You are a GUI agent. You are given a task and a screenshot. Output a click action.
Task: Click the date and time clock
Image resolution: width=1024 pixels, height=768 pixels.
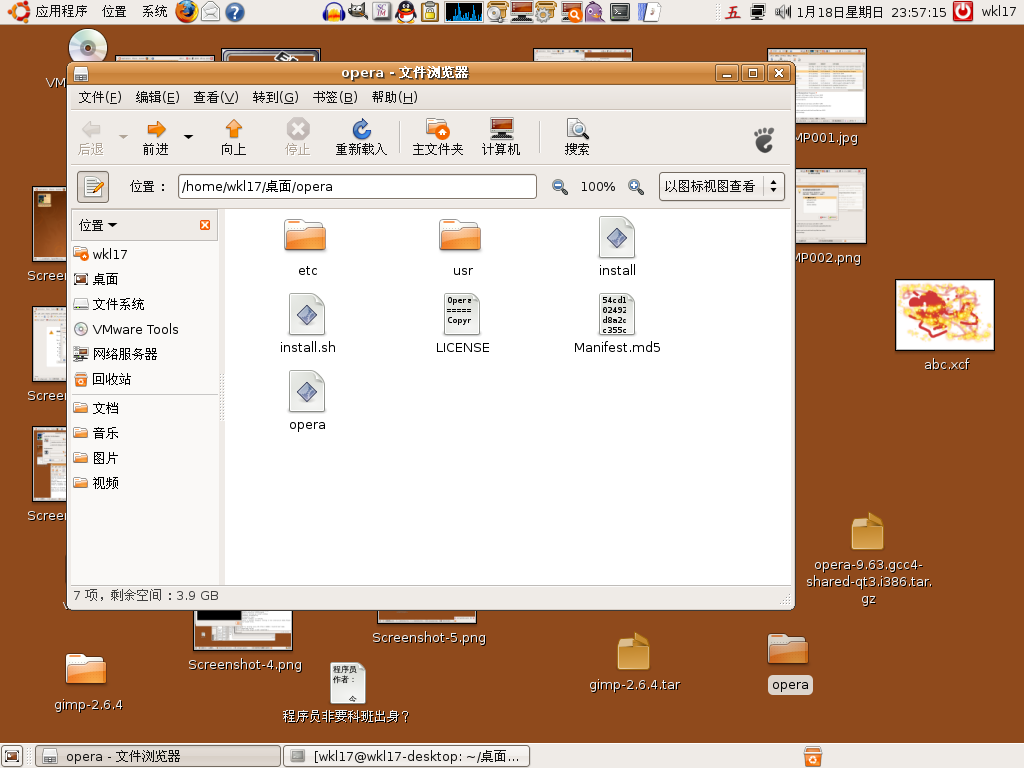pyautogui.click(x=871, y=12)
